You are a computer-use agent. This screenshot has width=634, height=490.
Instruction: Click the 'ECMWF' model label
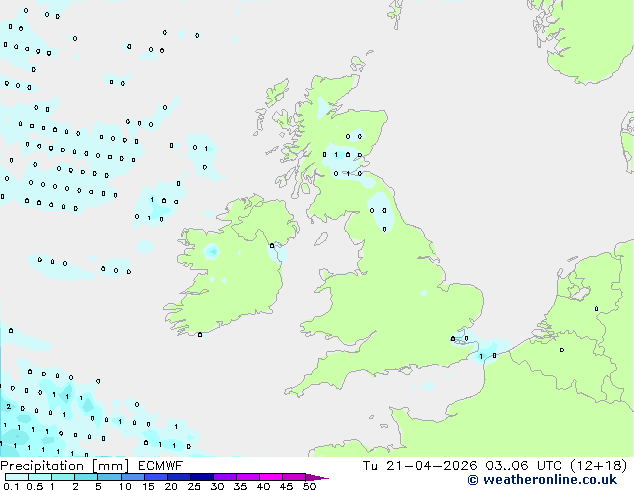161,466
